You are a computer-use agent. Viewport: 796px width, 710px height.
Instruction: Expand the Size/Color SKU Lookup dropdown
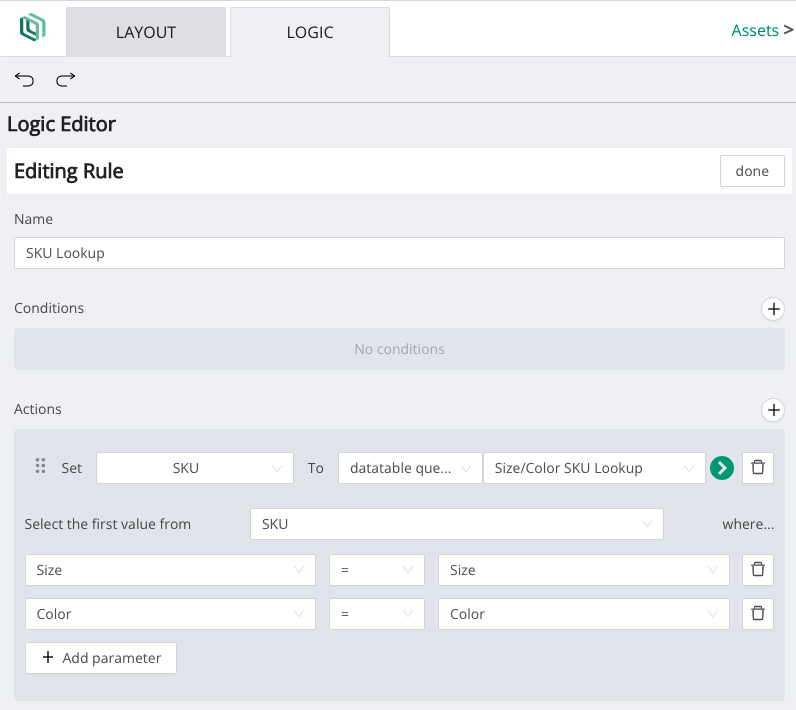coord(594,468)
